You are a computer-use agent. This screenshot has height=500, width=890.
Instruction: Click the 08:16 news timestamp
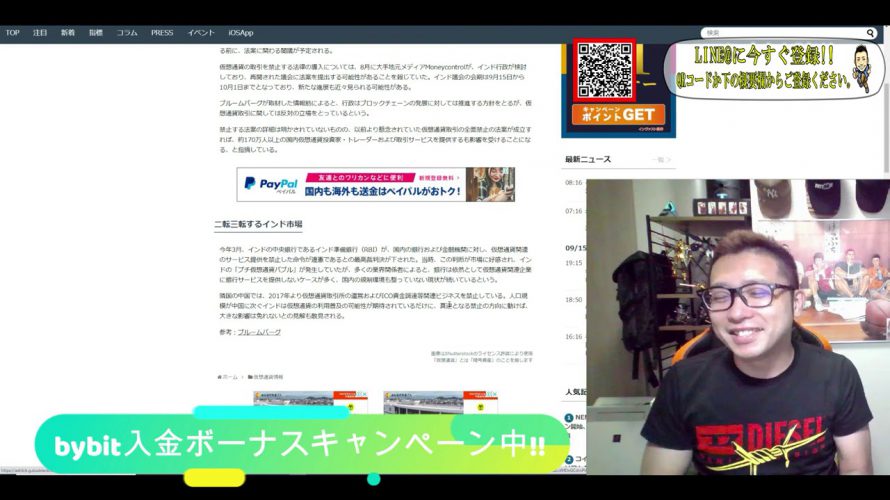[x=574, y=183]
